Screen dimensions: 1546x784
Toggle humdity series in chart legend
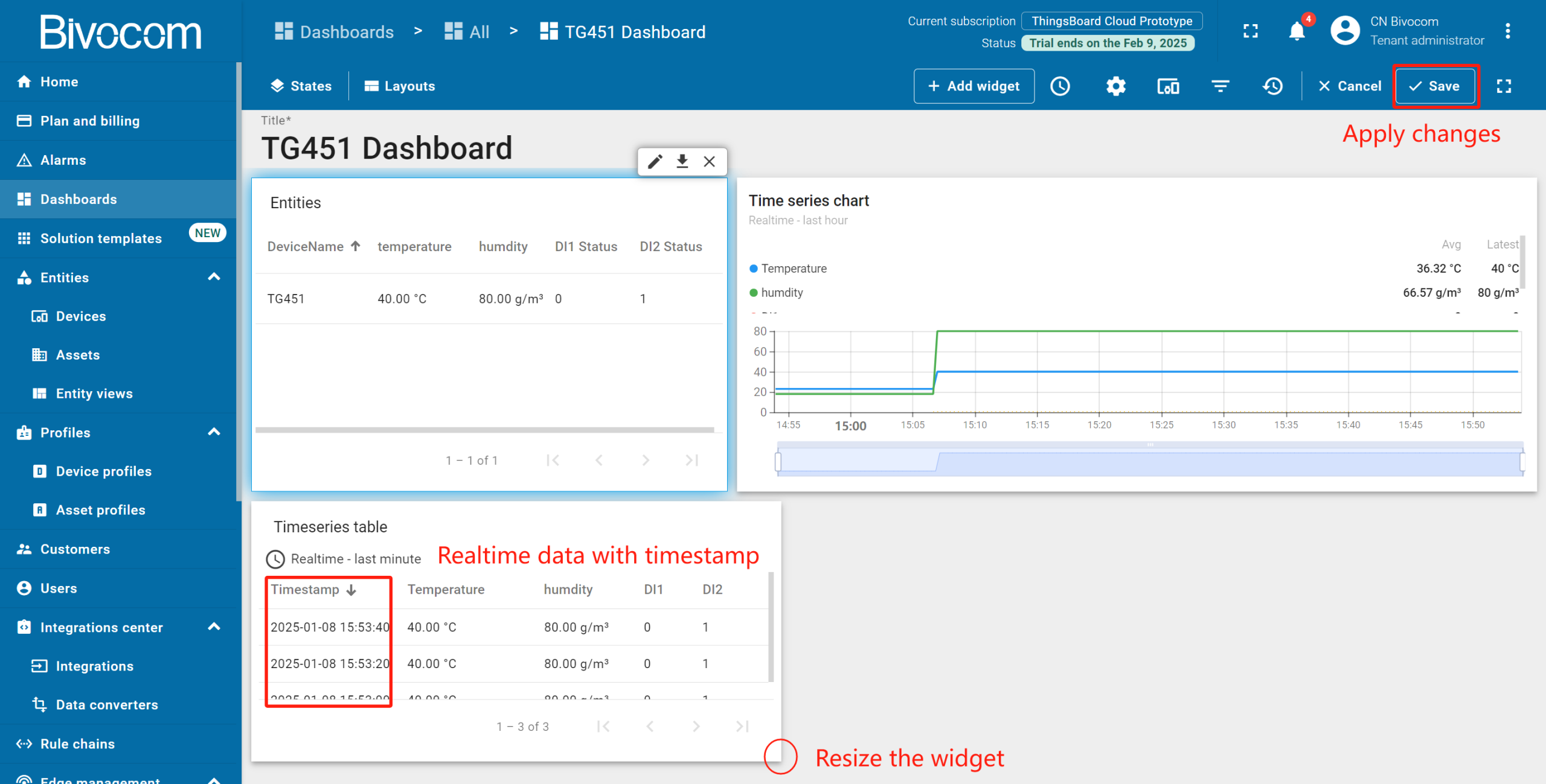(x=781, y=293)
